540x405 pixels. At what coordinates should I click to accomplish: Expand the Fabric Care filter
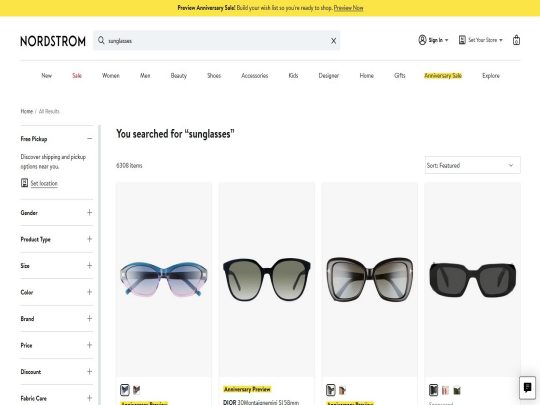(90, 398)
